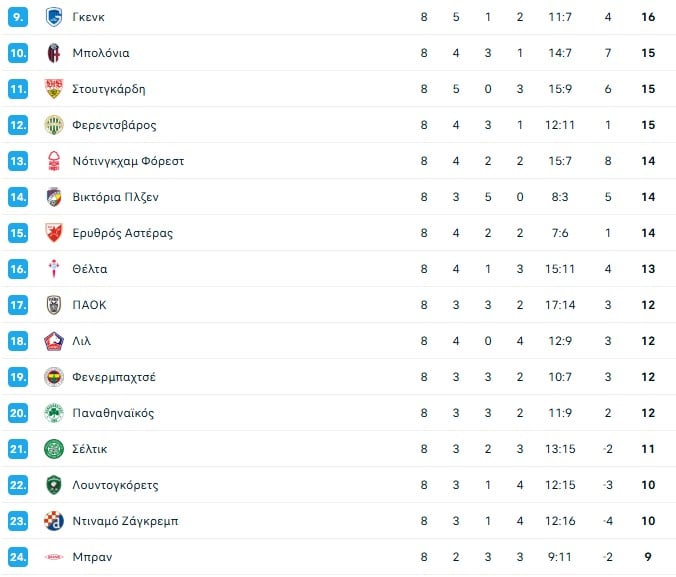Click the position 24 rank badge

coord(18,557)
